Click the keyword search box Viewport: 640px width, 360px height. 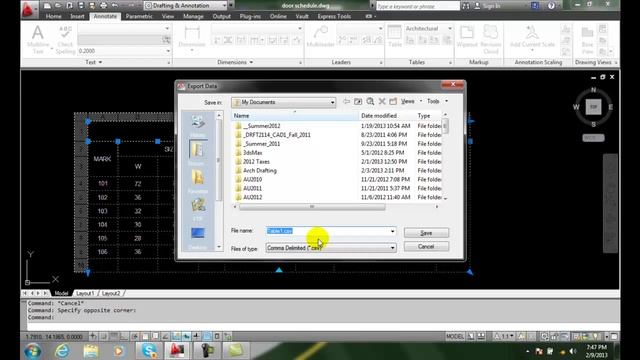click(x=418, y=6)
